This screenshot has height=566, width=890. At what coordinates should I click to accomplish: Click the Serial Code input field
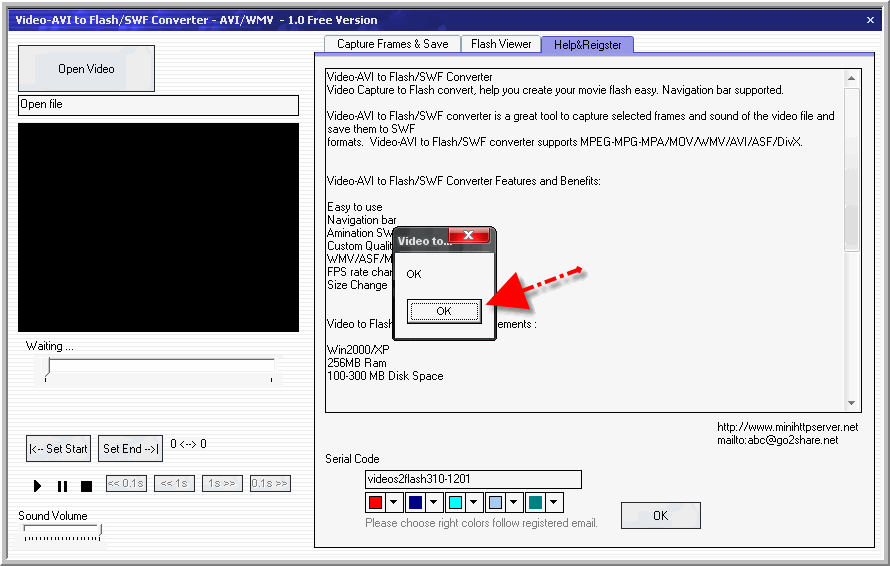pyautogui.click(x=473, y=480)
